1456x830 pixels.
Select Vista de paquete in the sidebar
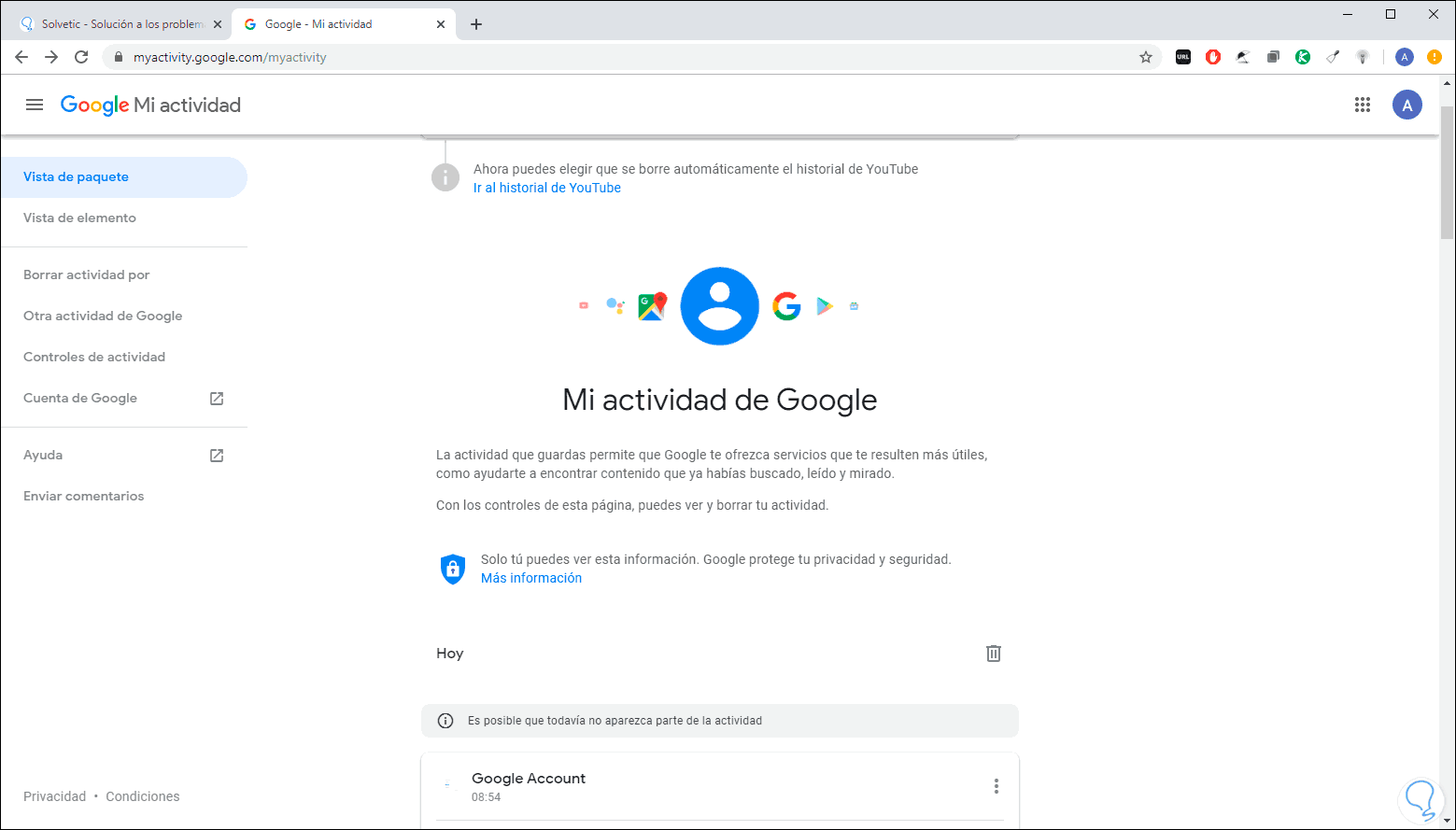pos(76,176)
